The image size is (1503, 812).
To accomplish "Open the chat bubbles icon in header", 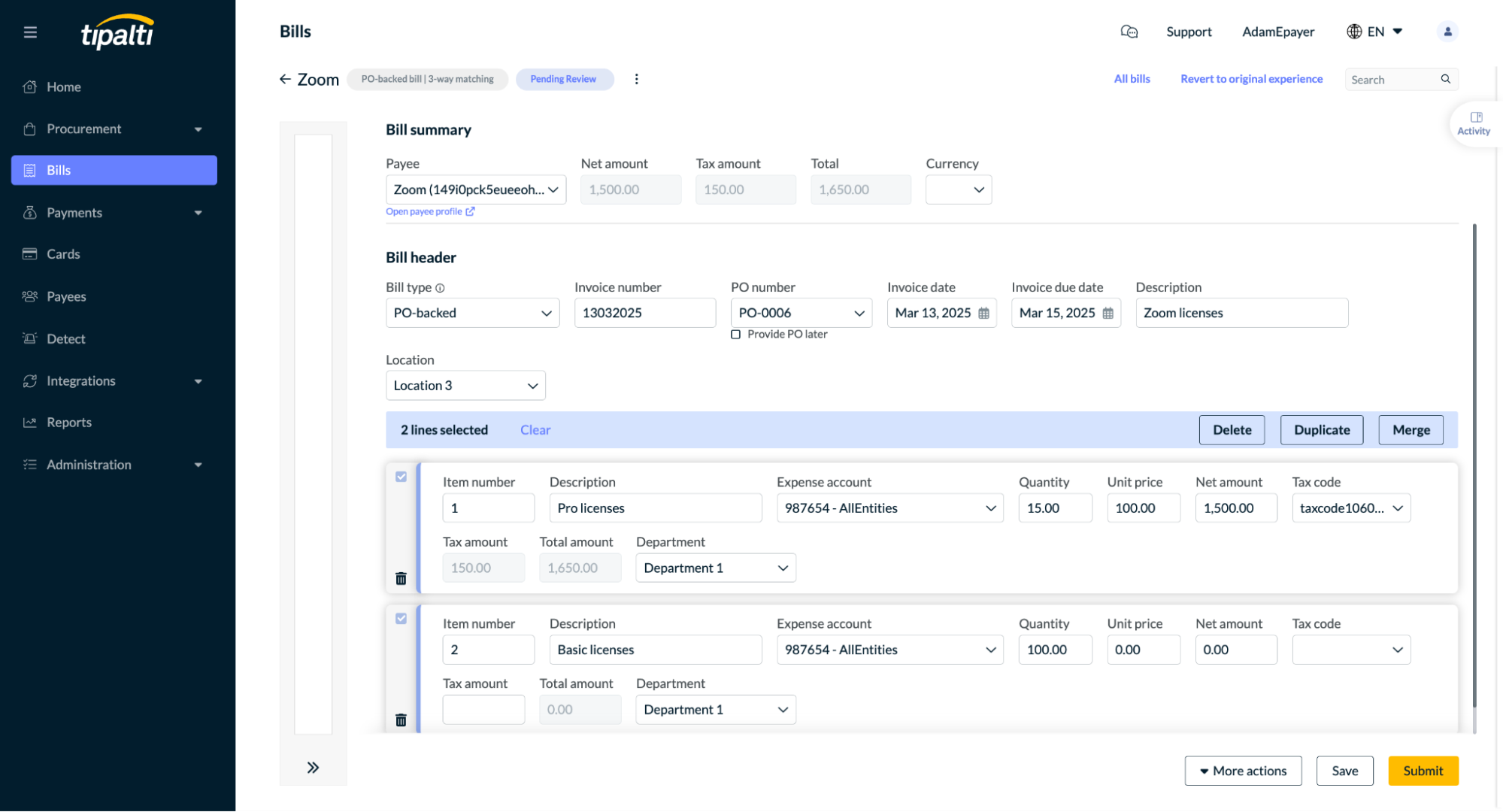I will tap(1129, 32).
